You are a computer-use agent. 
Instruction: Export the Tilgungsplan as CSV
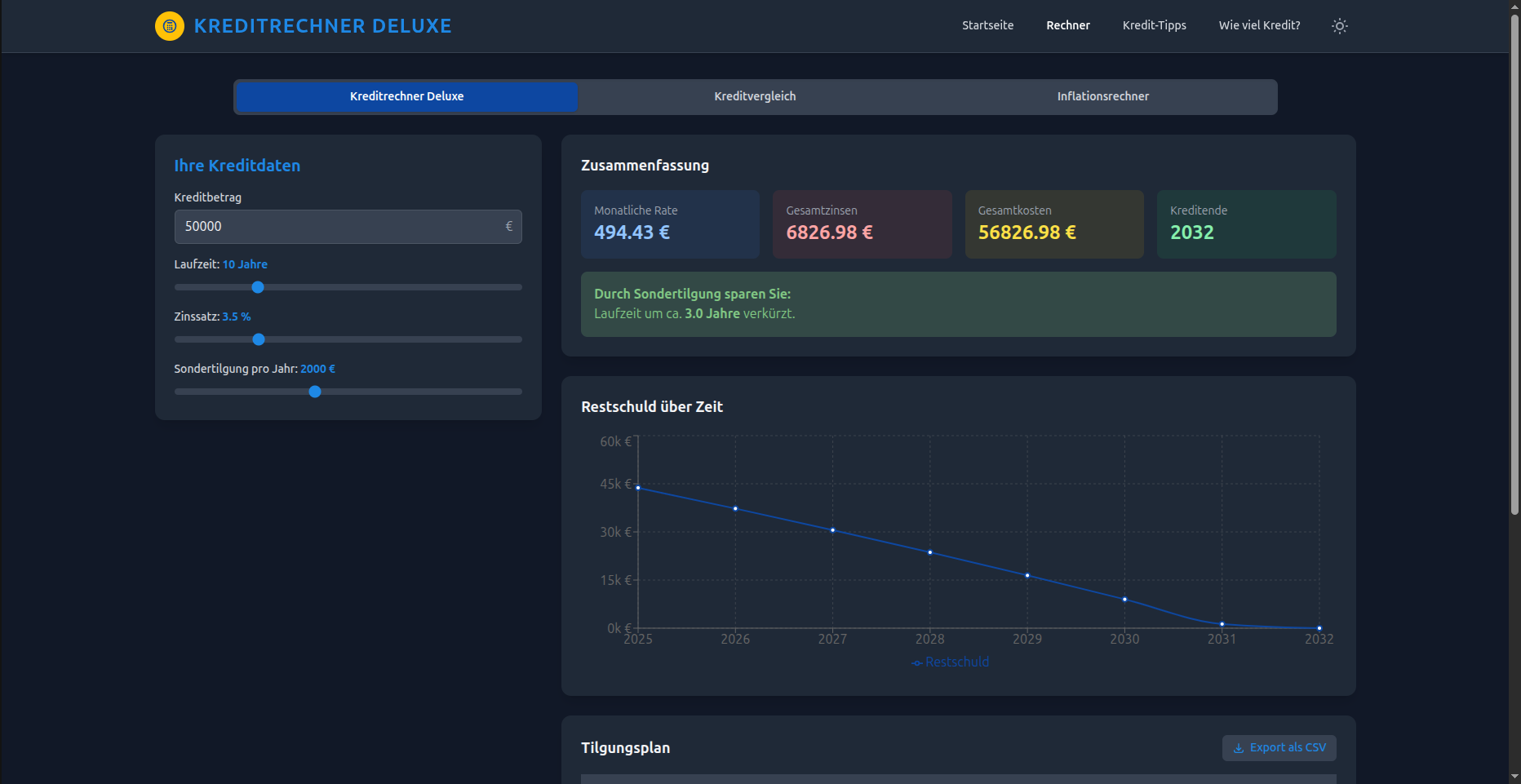(1279, 748)
